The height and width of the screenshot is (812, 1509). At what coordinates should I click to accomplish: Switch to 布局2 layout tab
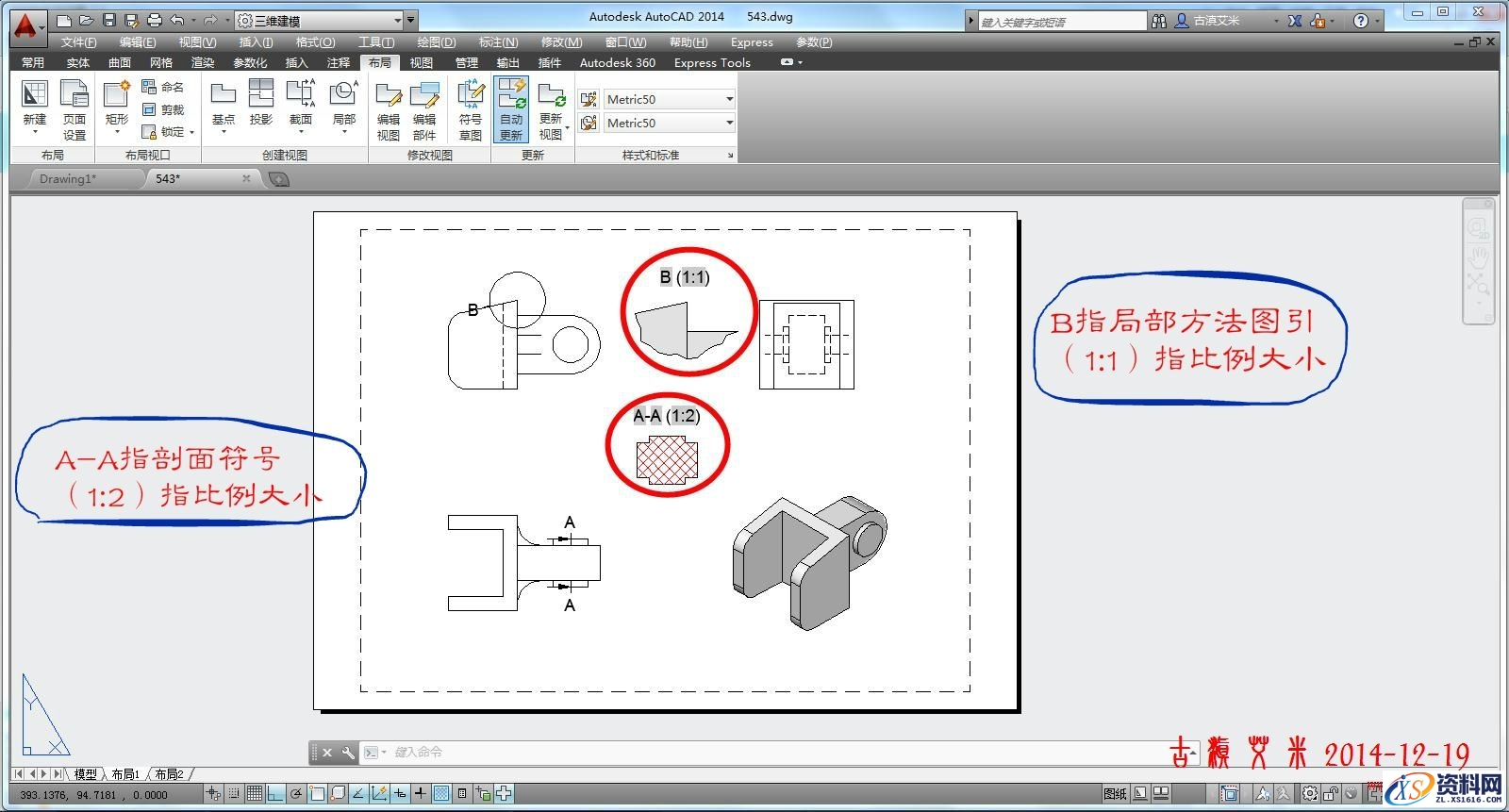[x=170, y=774]
